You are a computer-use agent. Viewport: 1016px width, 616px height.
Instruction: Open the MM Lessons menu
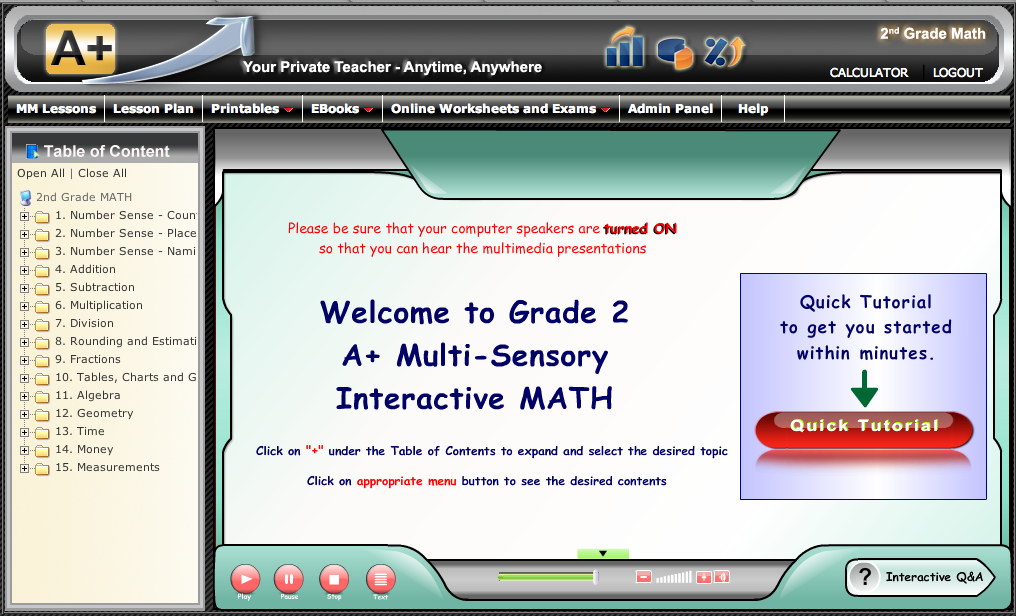pos(56,108)
